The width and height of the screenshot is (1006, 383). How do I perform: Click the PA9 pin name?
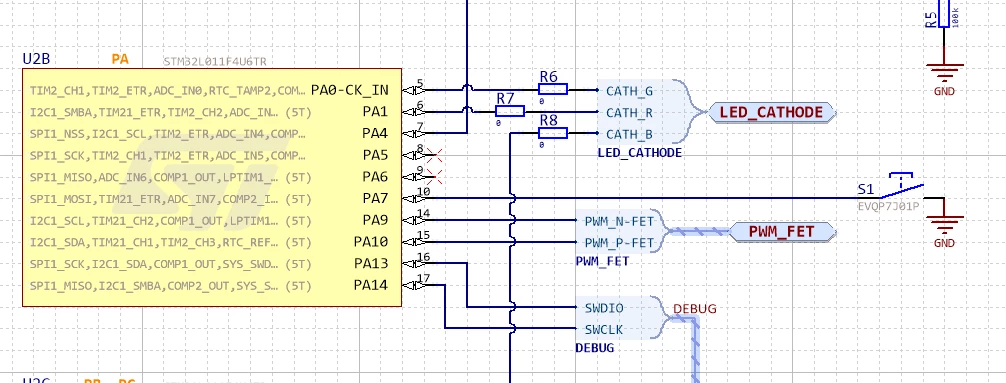375,221
